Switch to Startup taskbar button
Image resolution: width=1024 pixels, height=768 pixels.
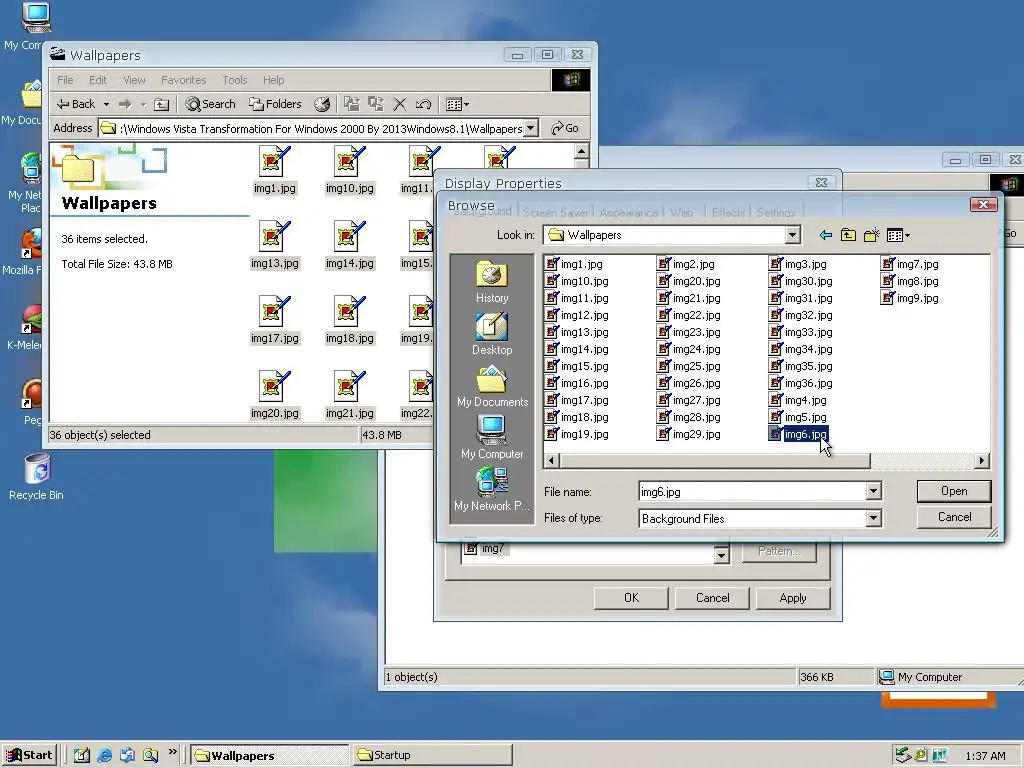tap(432, 755)
